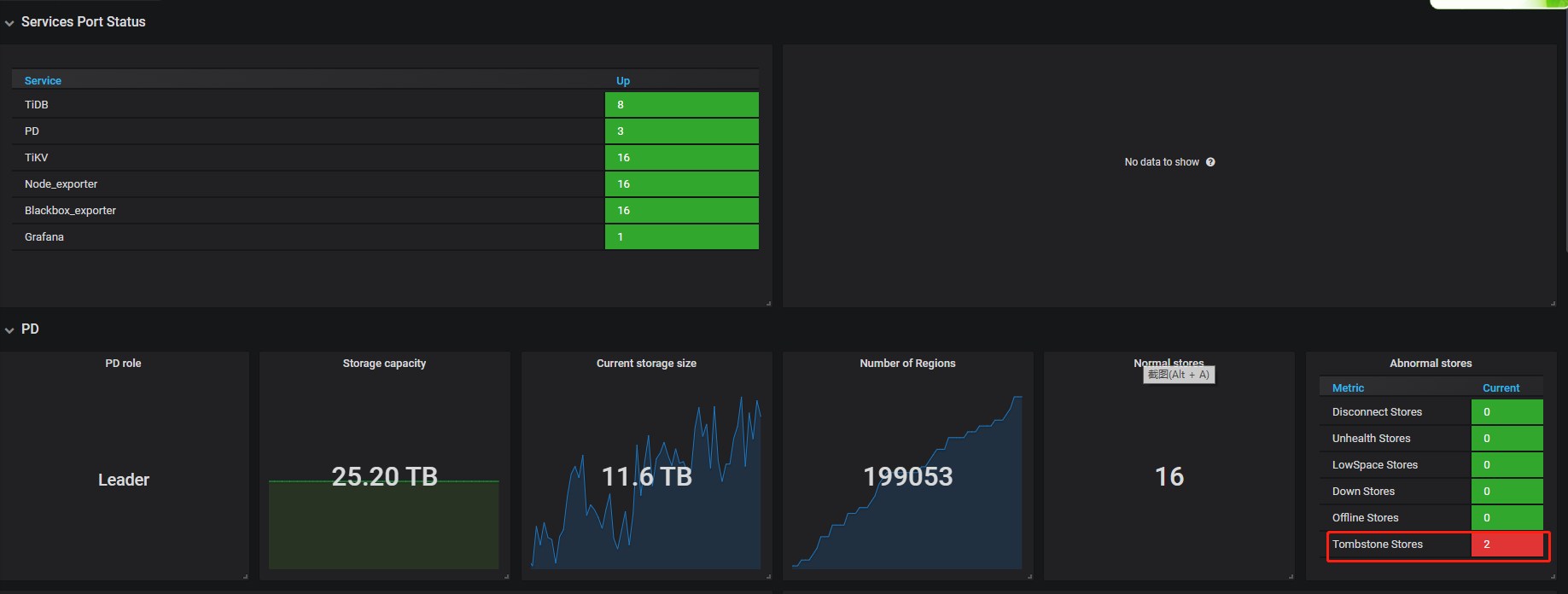The image size is (1568, 594).
Task: Collapse the Services Port Status row
Action: 10,23
